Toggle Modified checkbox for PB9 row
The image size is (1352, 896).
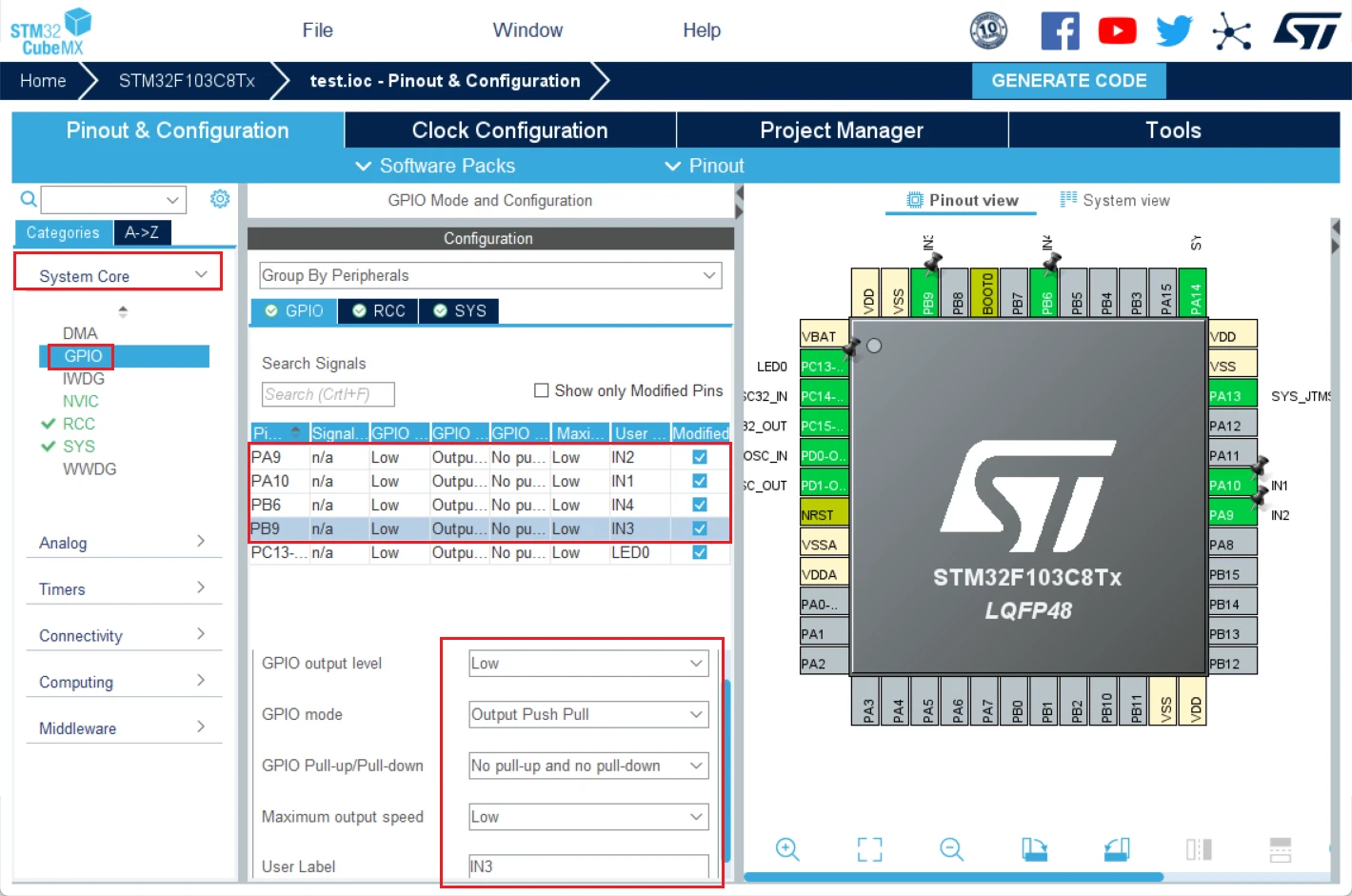[x=700, y=528]
